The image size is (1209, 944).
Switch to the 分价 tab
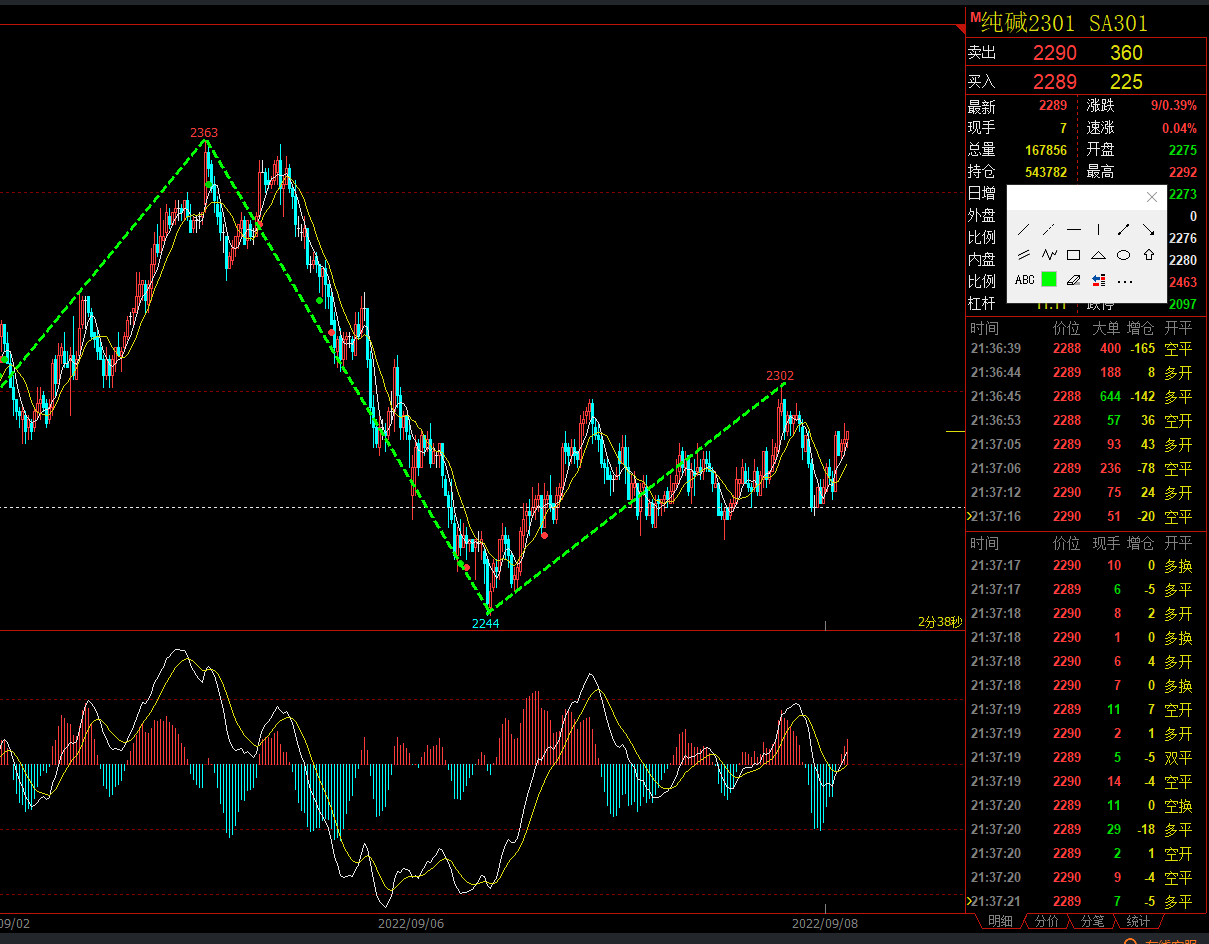pos(1046,921)
